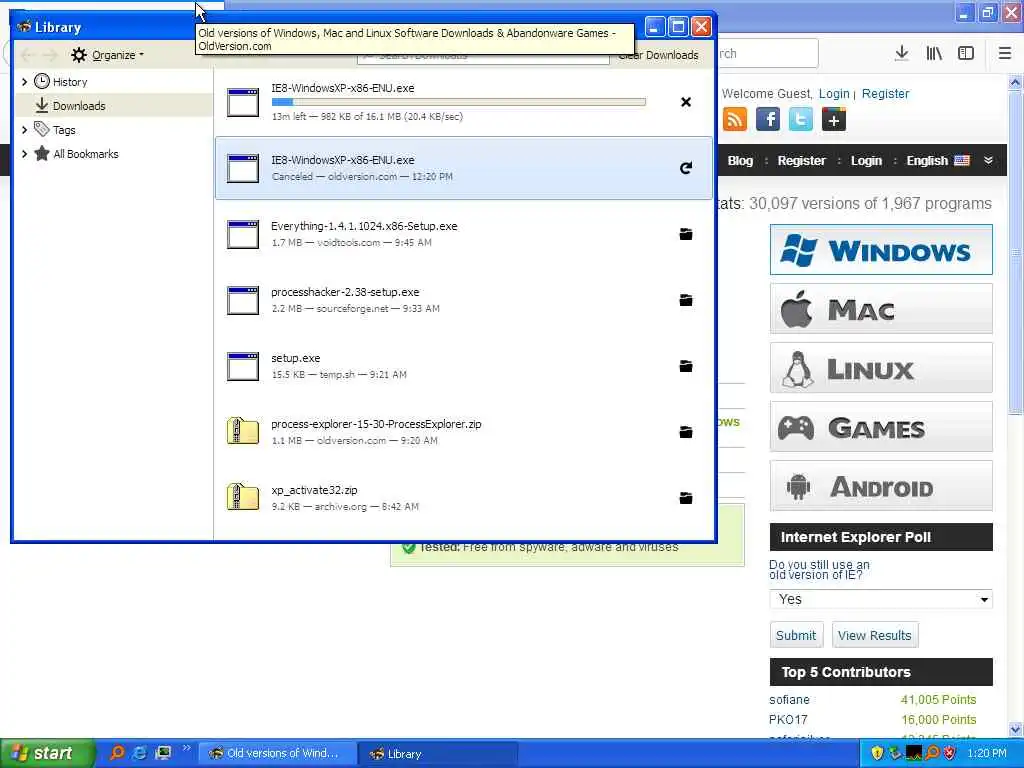Cancel the in-progress IE8 download
This screenshot has height=768, width=1024.
pos(686,102)
